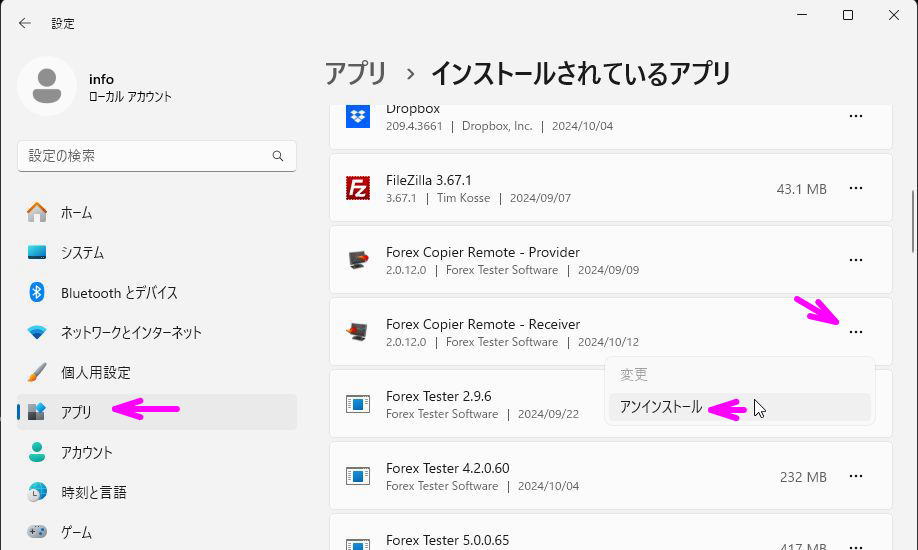Click the システム monitor icon
The image size is (918, 550).
[37, 252]
